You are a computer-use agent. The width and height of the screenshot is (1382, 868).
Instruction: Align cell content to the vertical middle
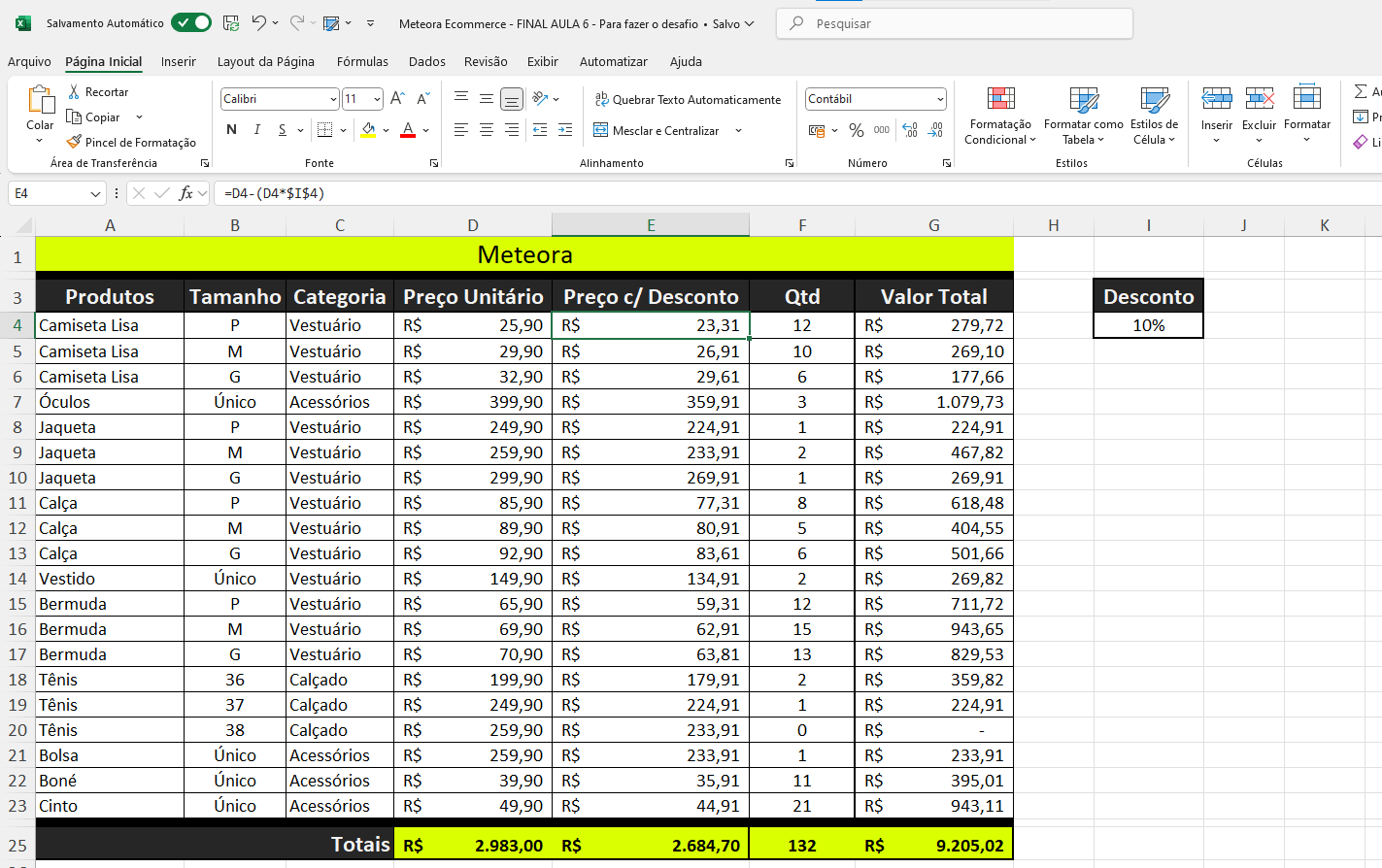coord(487,98)
